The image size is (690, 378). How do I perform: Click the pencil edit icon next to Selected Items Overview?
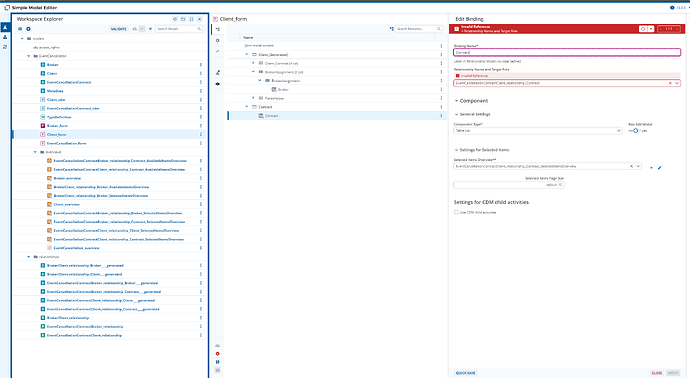click(x=659, y=168)
